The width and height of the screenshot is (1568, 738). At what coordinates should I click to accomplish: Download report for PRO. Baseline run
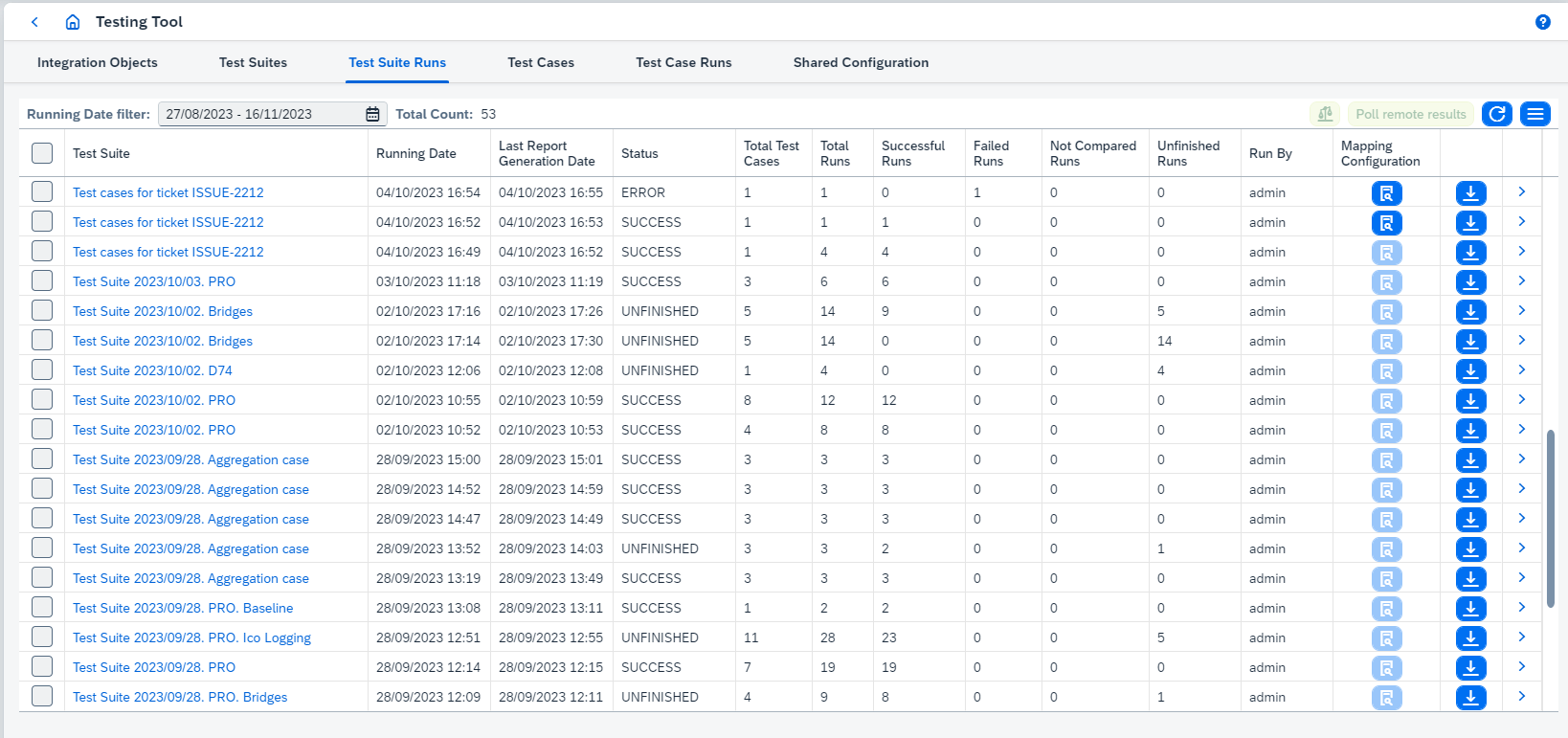pos(1471,609)
